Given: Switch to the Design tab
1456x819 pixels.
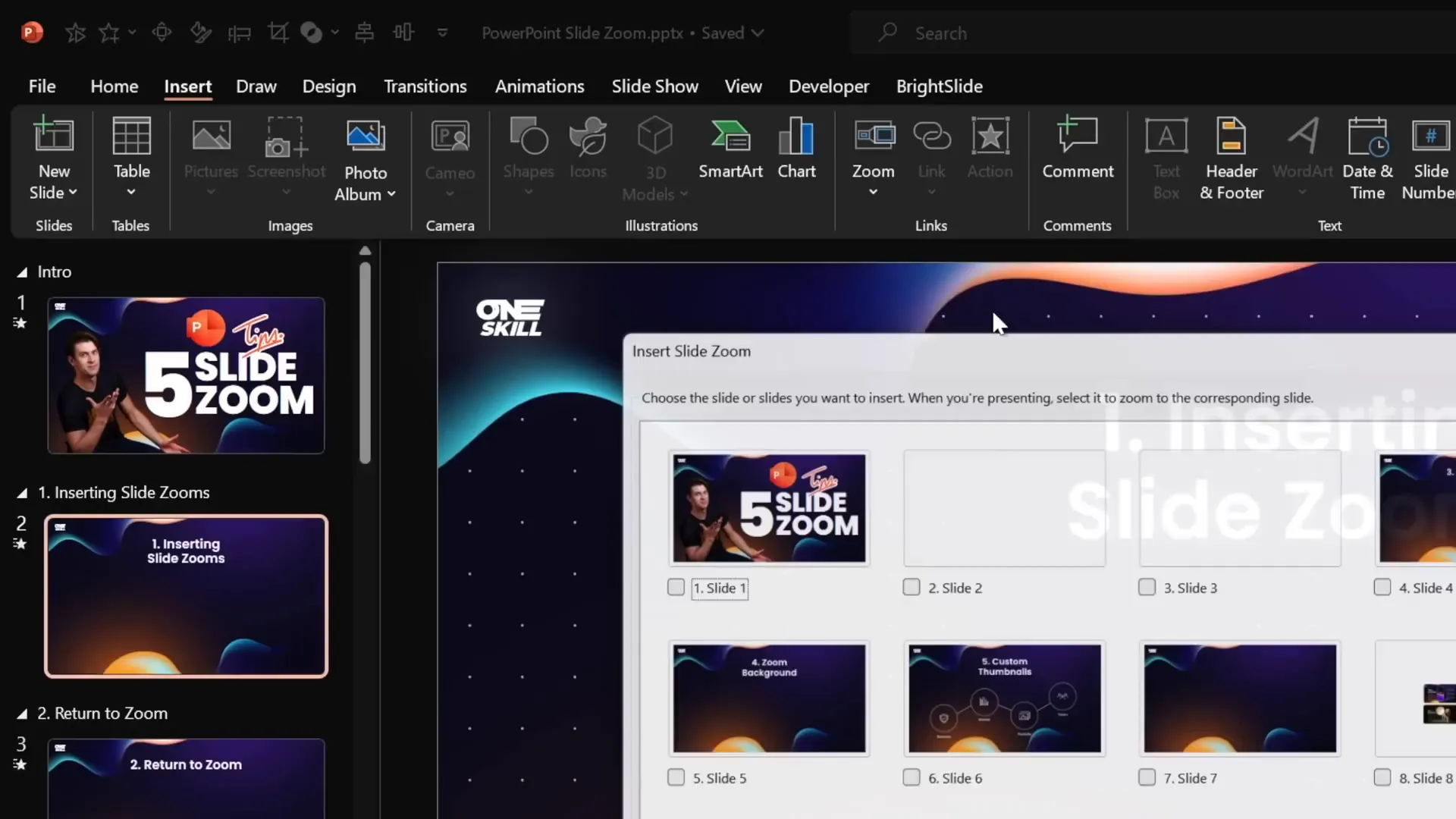Looking at the screenshot, I should click(x=329, y=86).
